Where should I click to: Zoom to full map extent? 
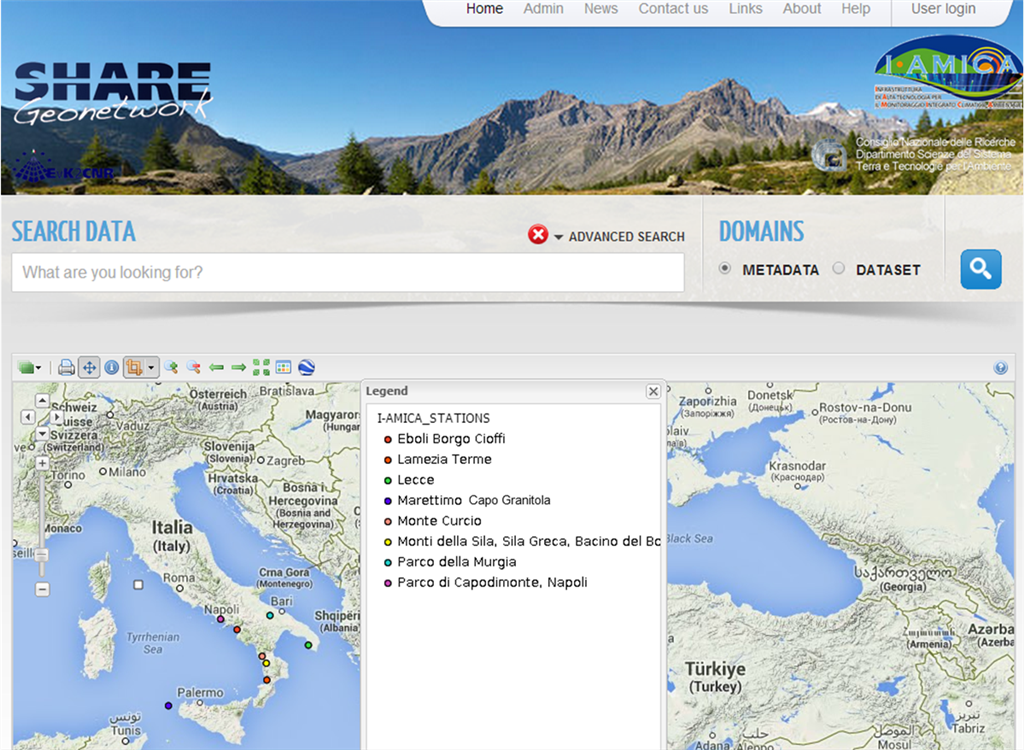(x=261, y=368)
